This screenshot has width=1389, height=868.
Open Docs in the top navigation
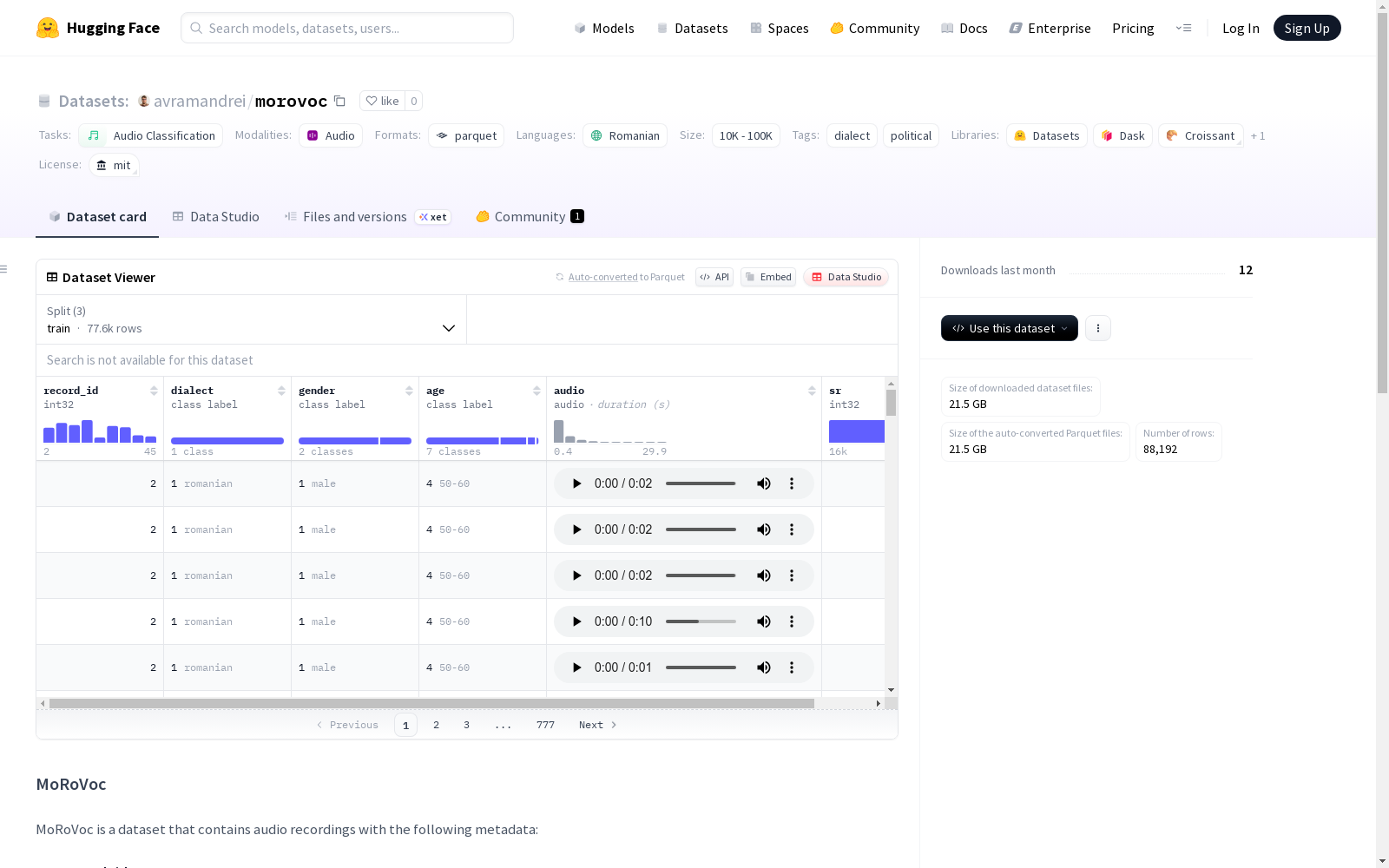[964, 28]
